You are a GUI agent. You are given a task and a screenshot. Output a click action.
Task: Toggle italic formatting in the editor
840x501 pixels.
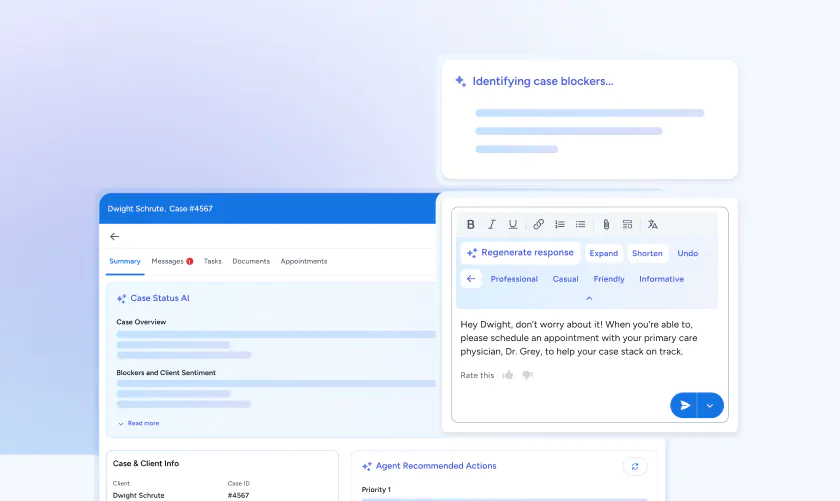pyautogui.click(x=491, y=225)
